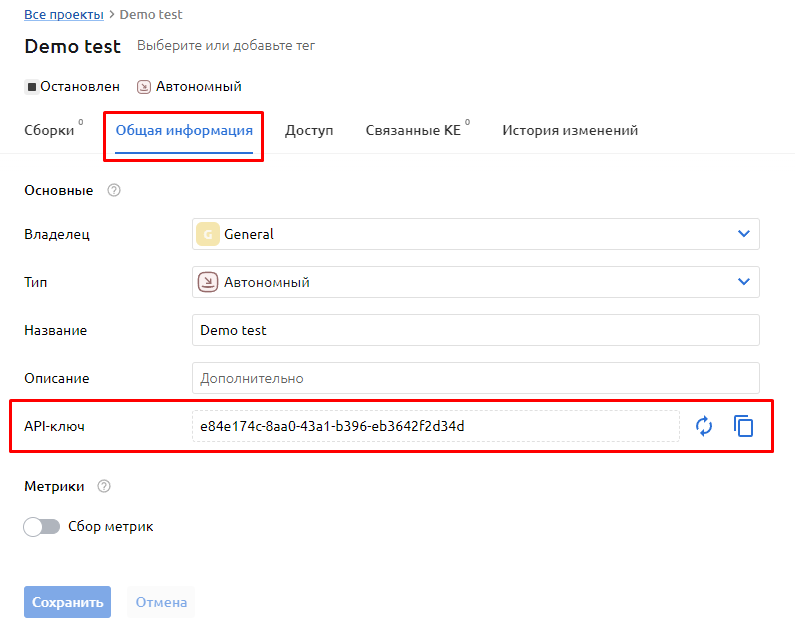
Task: Click help icon next to Метрики
Action: [x=104, y=486]
